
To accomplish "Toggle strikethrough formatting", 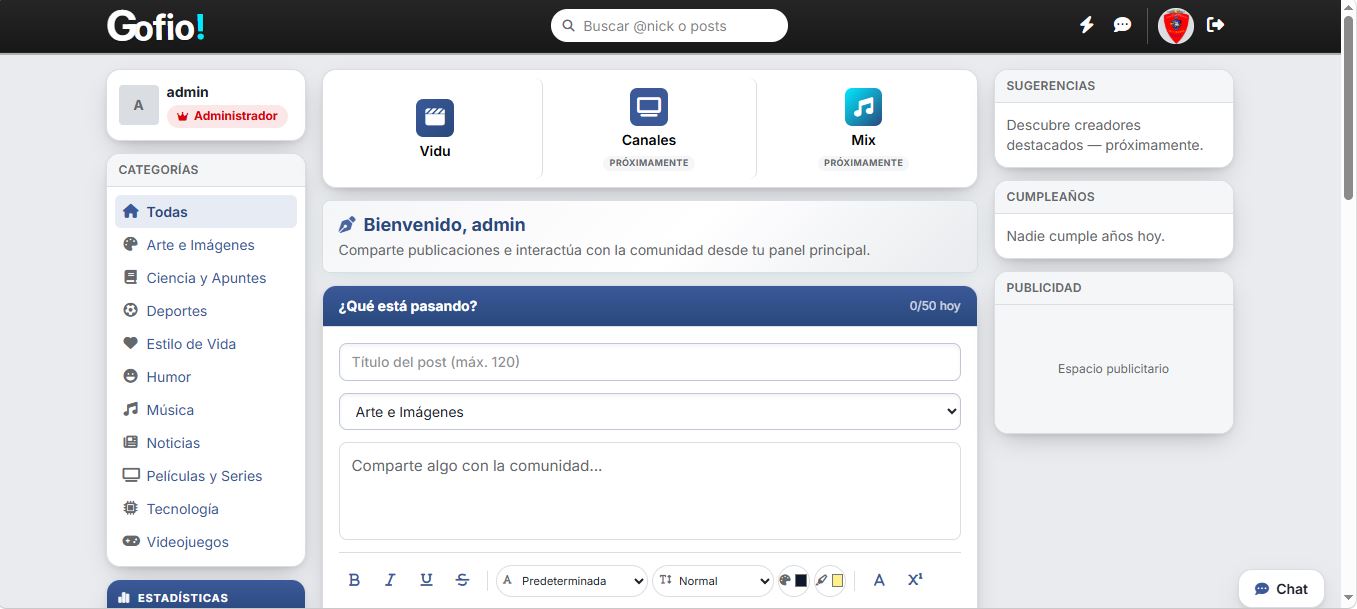I will click(x=462, y=580).
